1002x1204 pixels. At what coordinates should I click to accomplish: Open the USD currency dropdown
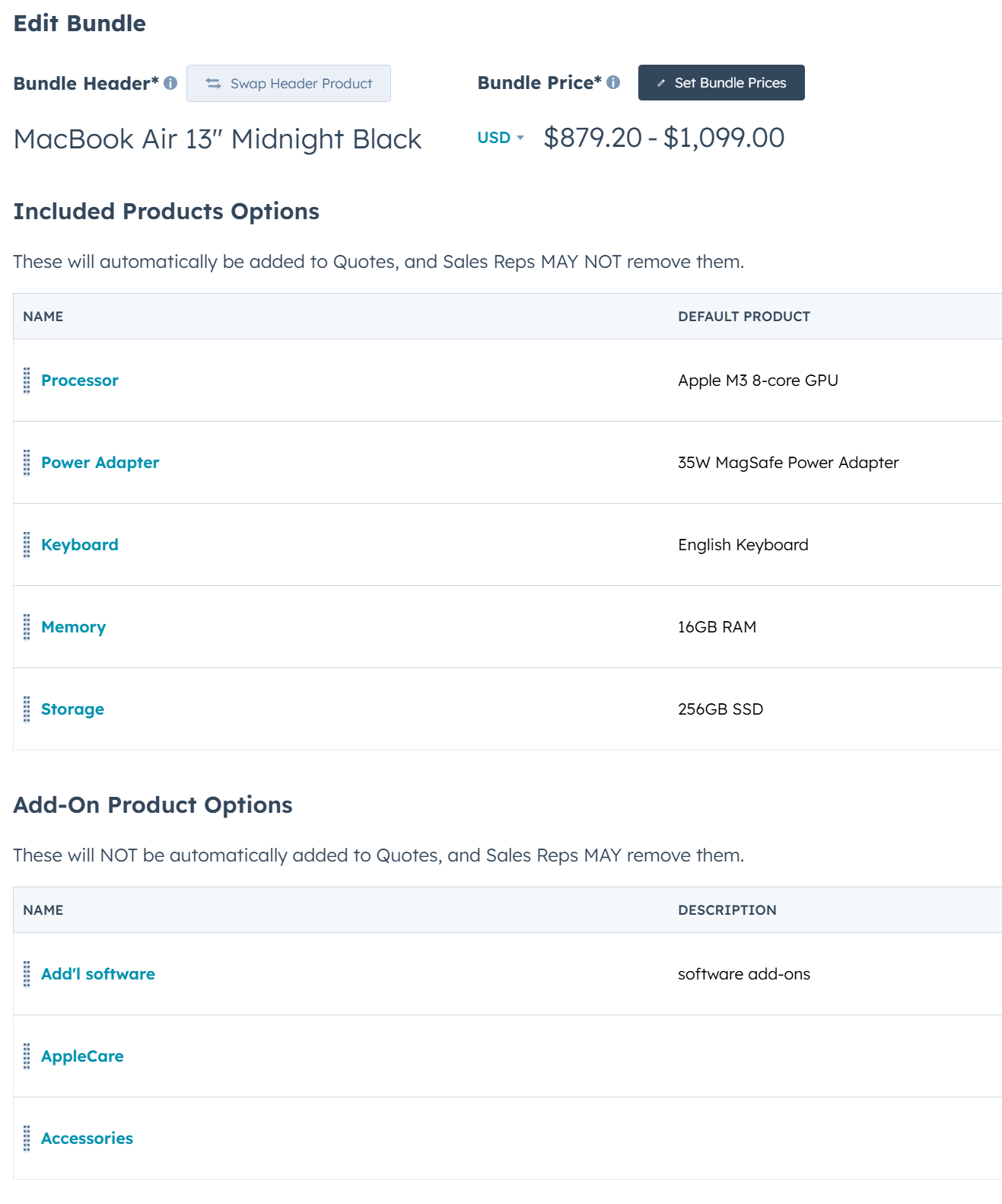501,138
